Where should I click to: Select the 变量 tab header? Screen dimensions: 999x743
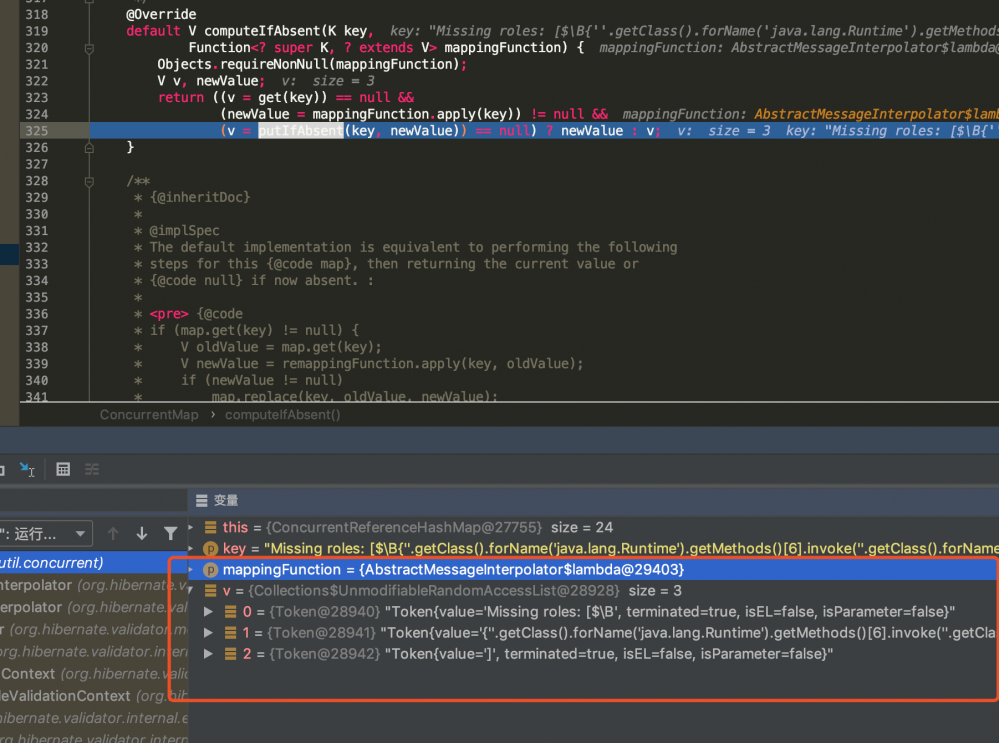[224, 500]
